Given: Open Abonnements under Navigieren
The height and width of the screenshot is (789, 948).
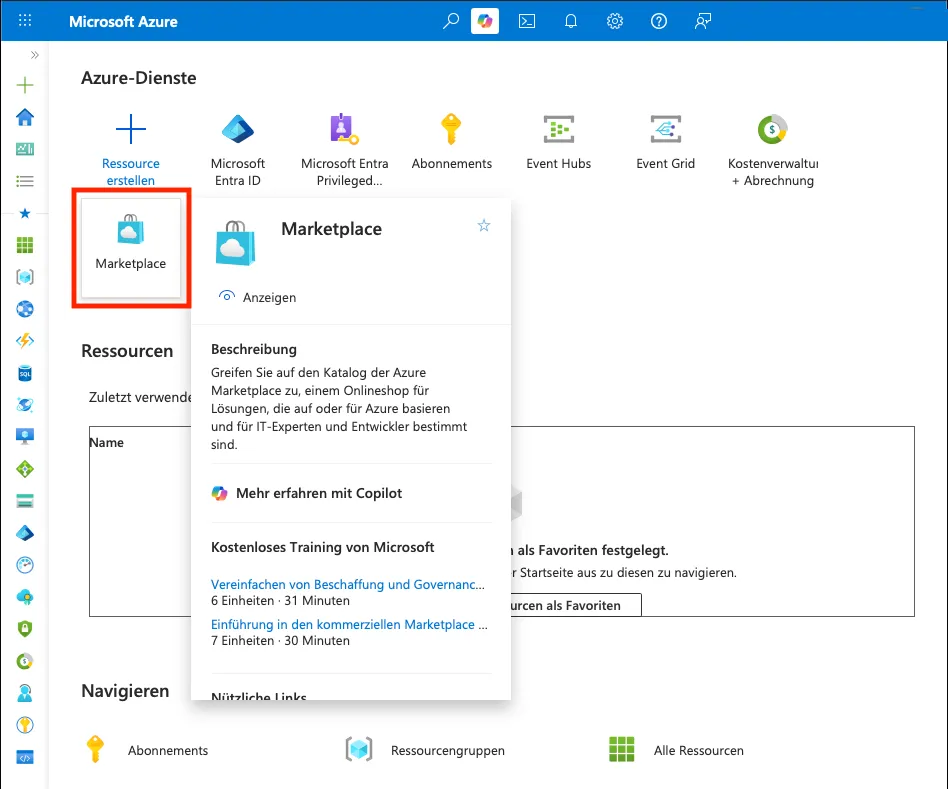Looking at the screenshot, I should 148,750.
